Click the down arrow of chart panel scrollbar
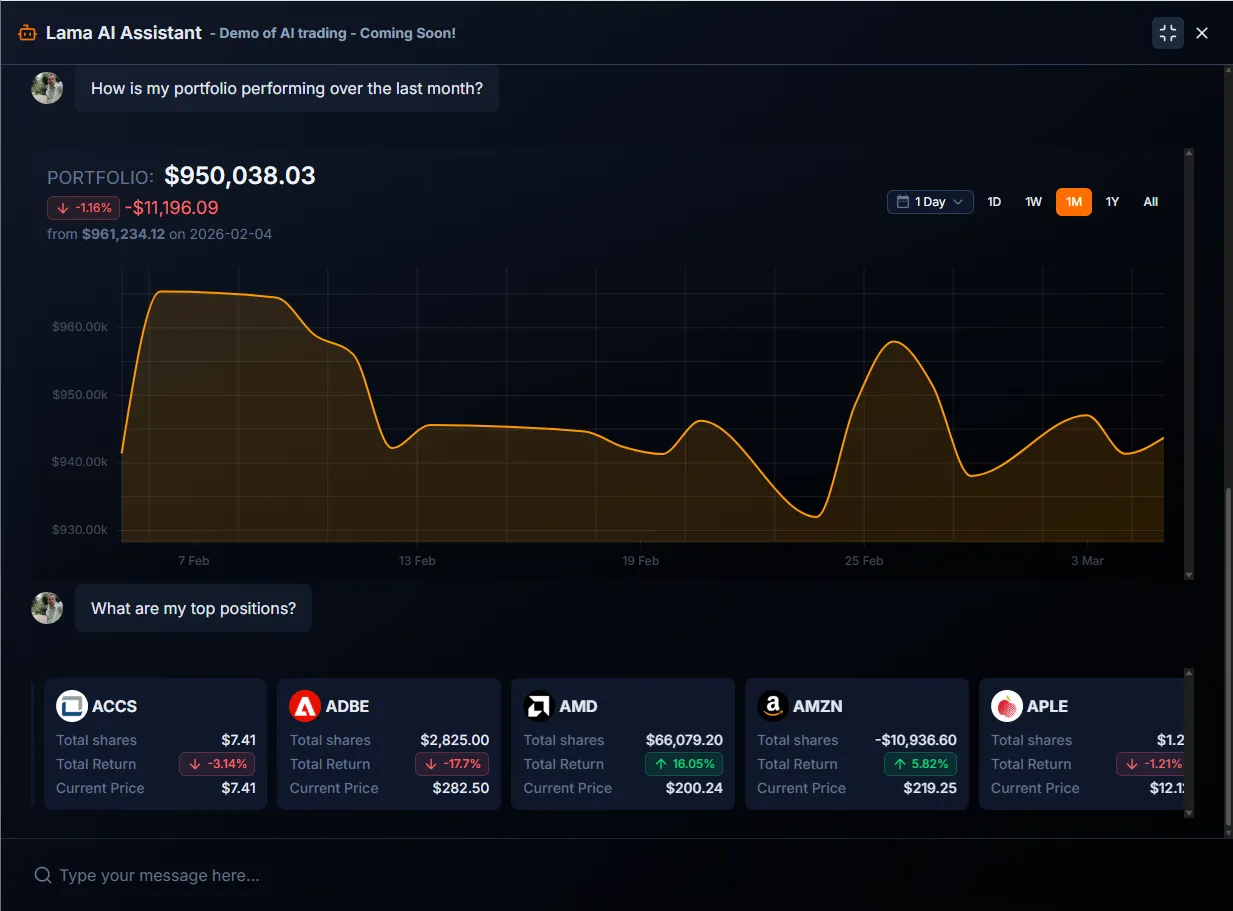 pyautogui.click(x=1189, y=575)
